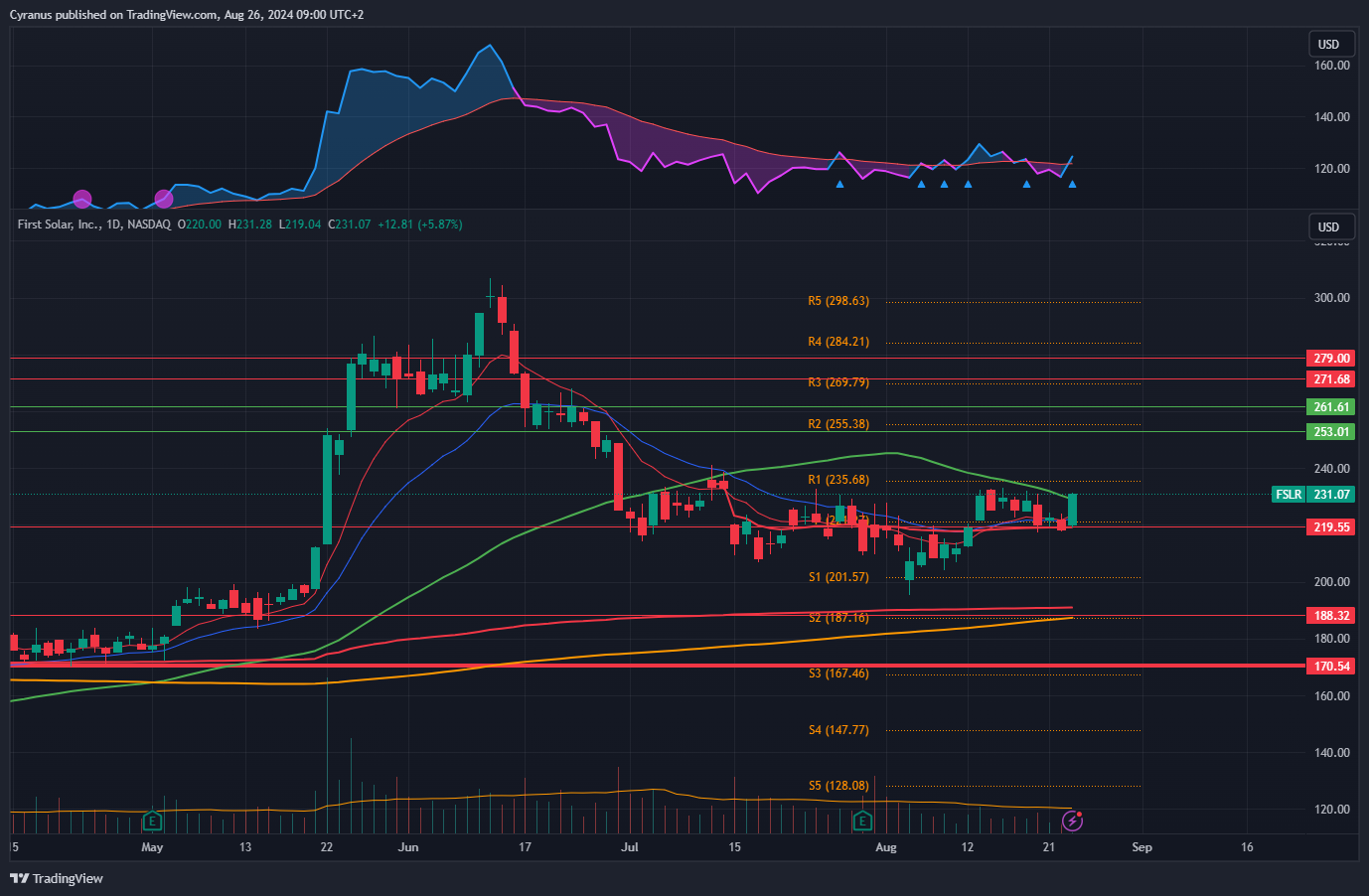Screen dimensions: 1369x896
Task: Click the 170.54 red price label
Action: [x=1332, y=666]
